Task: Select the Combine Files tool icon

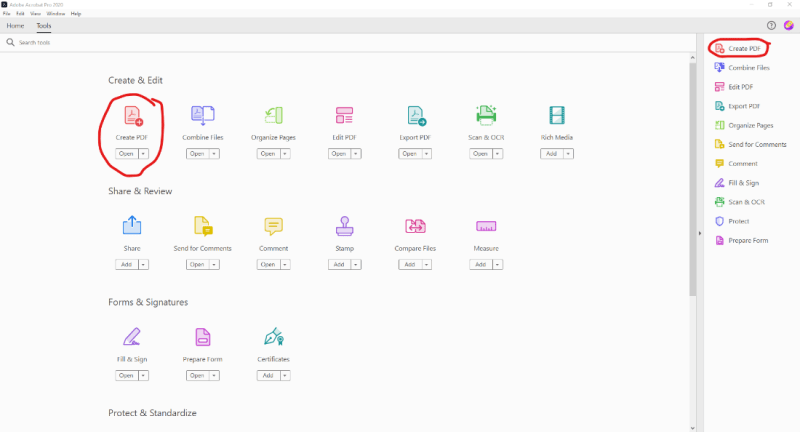Action: pyautogui.click(x=203, y=115)
